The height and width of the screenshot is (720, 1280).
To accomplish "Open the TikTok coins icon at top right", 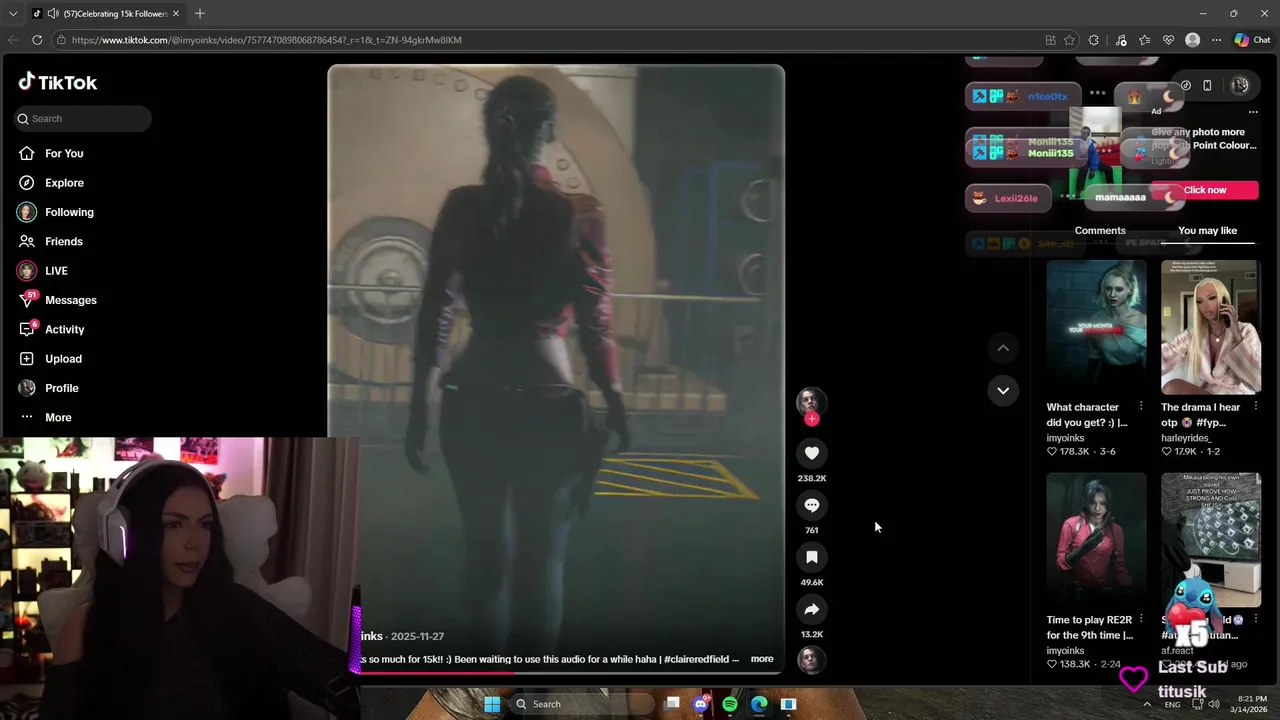I will coord(1185,86).
